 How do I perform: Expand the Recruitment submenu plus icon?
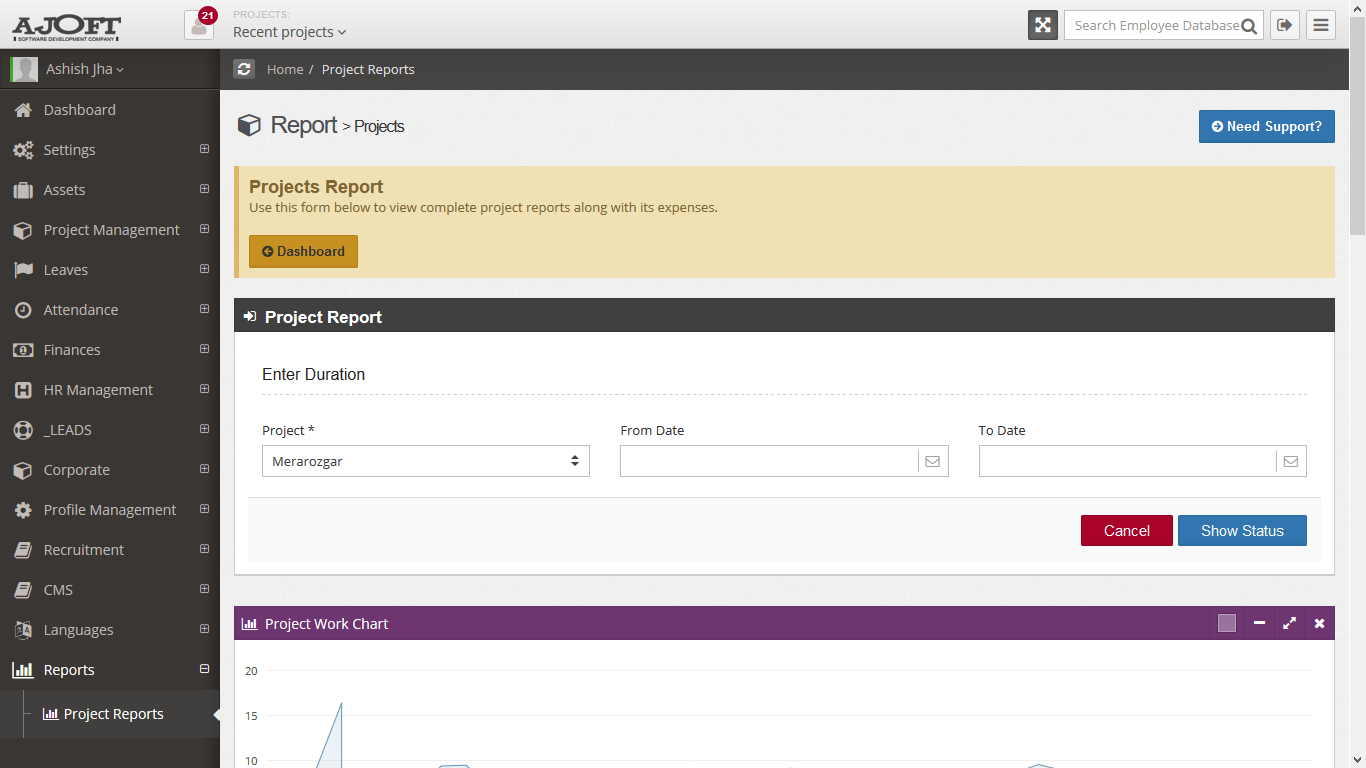[x=204, y=549]
